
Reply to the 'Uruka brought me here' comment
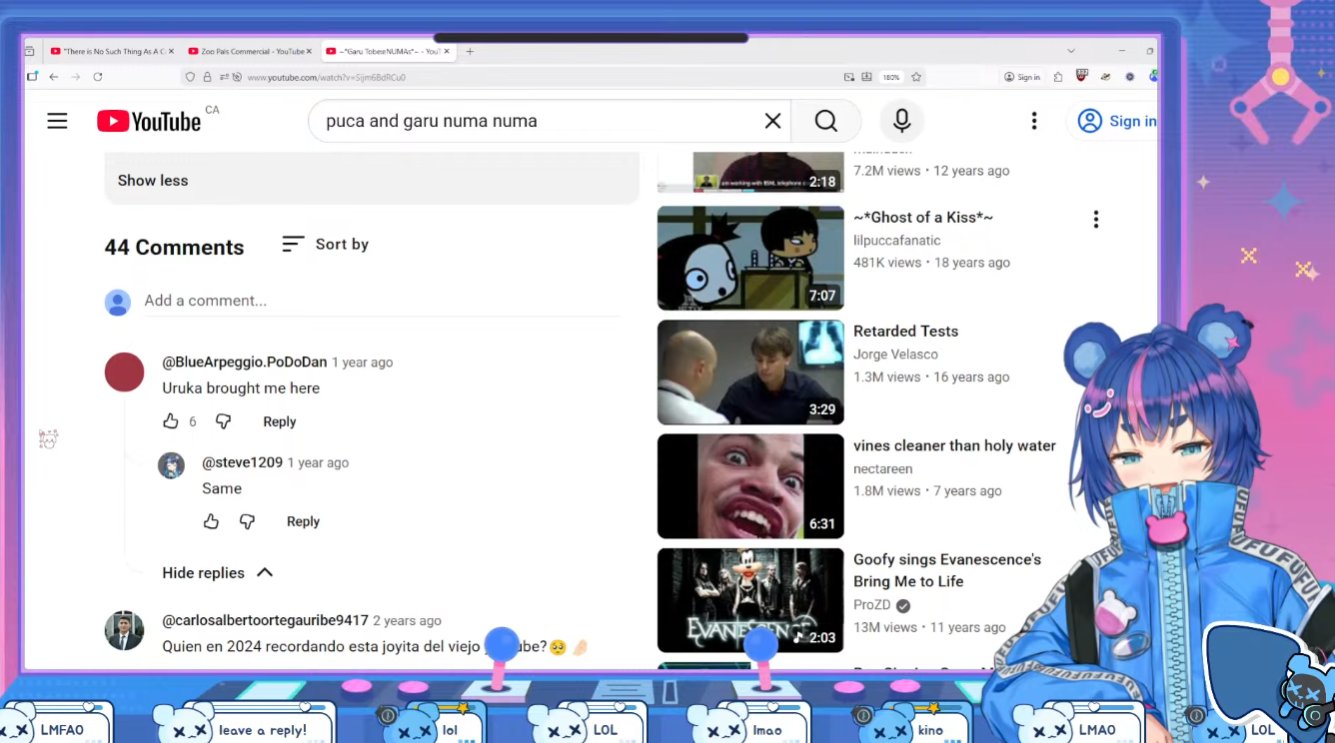pyautogui.click(x=279, y=422)
